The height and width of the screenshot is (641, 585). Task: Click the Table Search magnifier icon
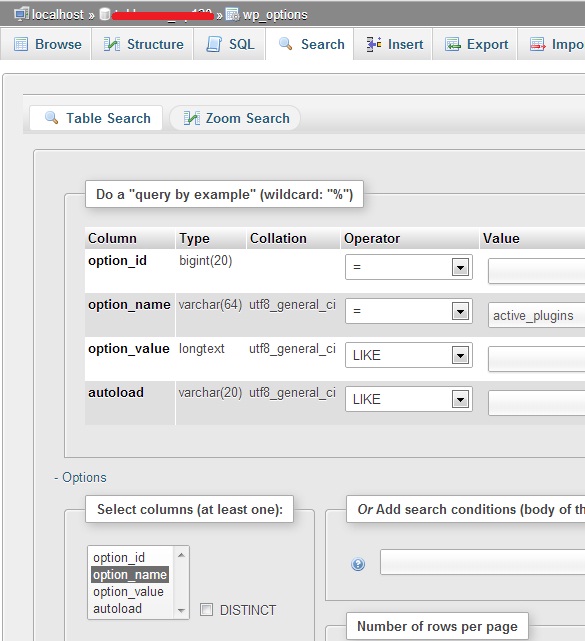(x=51, y=118)
